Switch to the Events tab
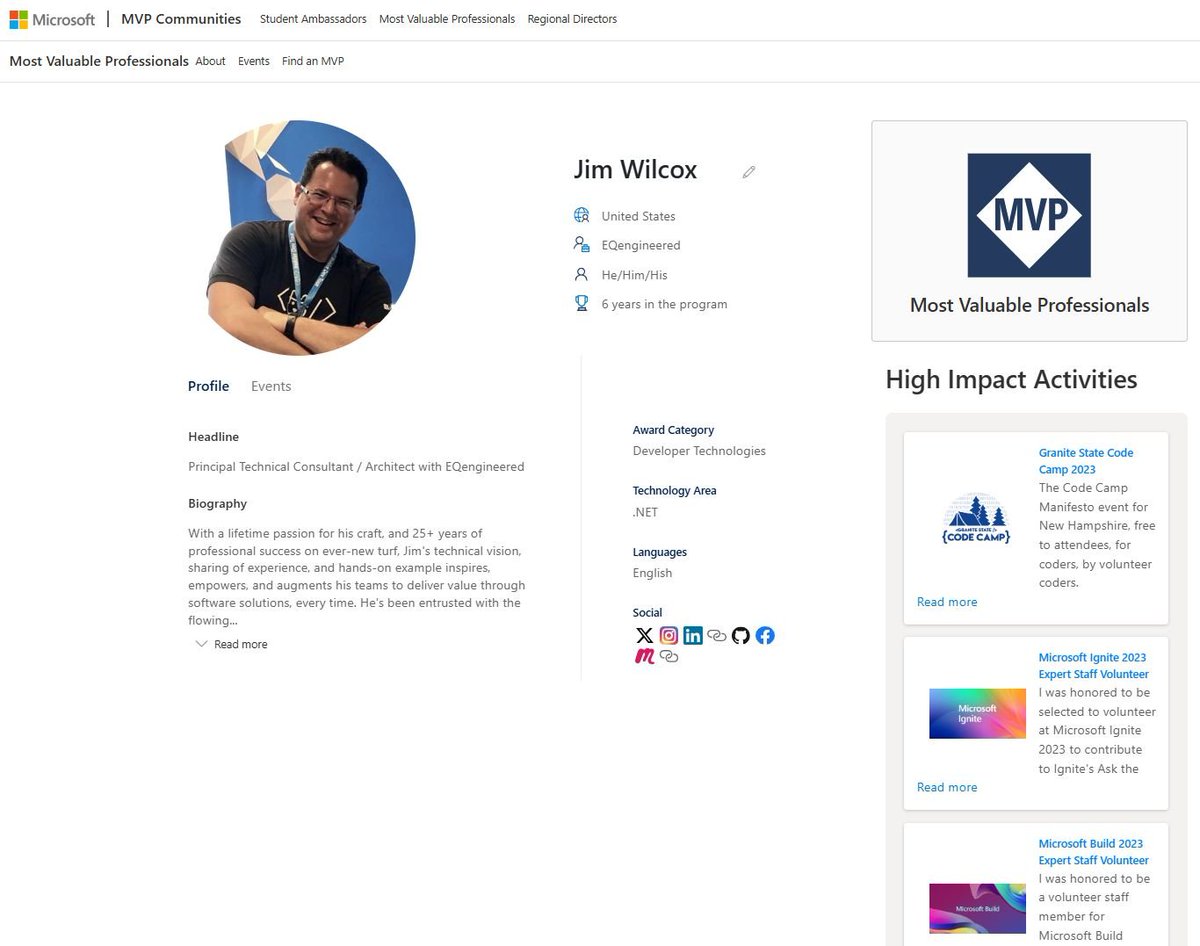The height and width of the screenshot is (946, 1200). pos(270,385)
